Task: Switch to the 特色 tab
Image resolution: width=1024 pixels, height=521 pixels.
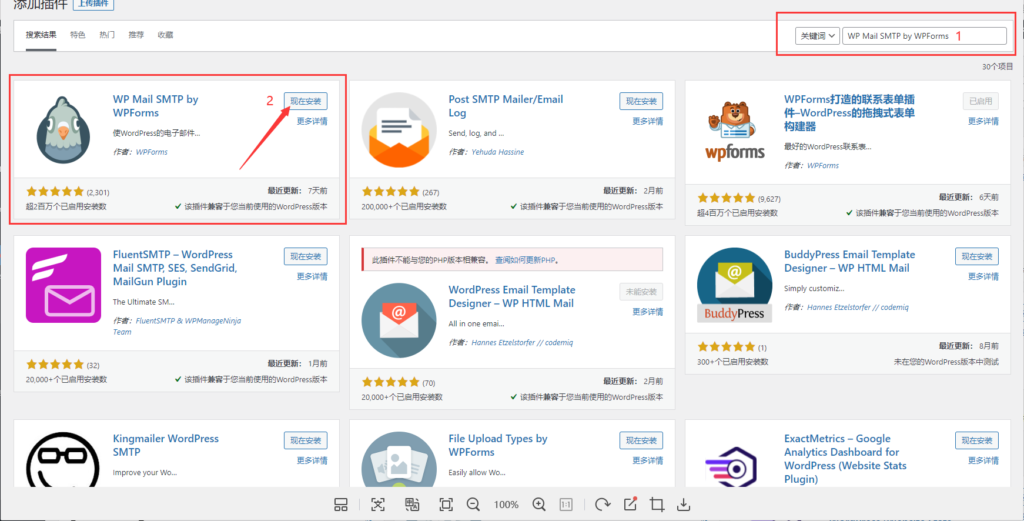Action: point(78,35)
